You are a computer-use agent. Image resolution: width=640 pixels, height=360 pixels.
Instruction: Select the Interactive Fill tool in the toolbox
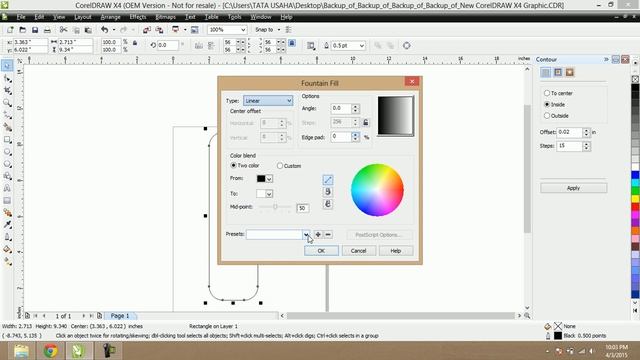[7, 262]
